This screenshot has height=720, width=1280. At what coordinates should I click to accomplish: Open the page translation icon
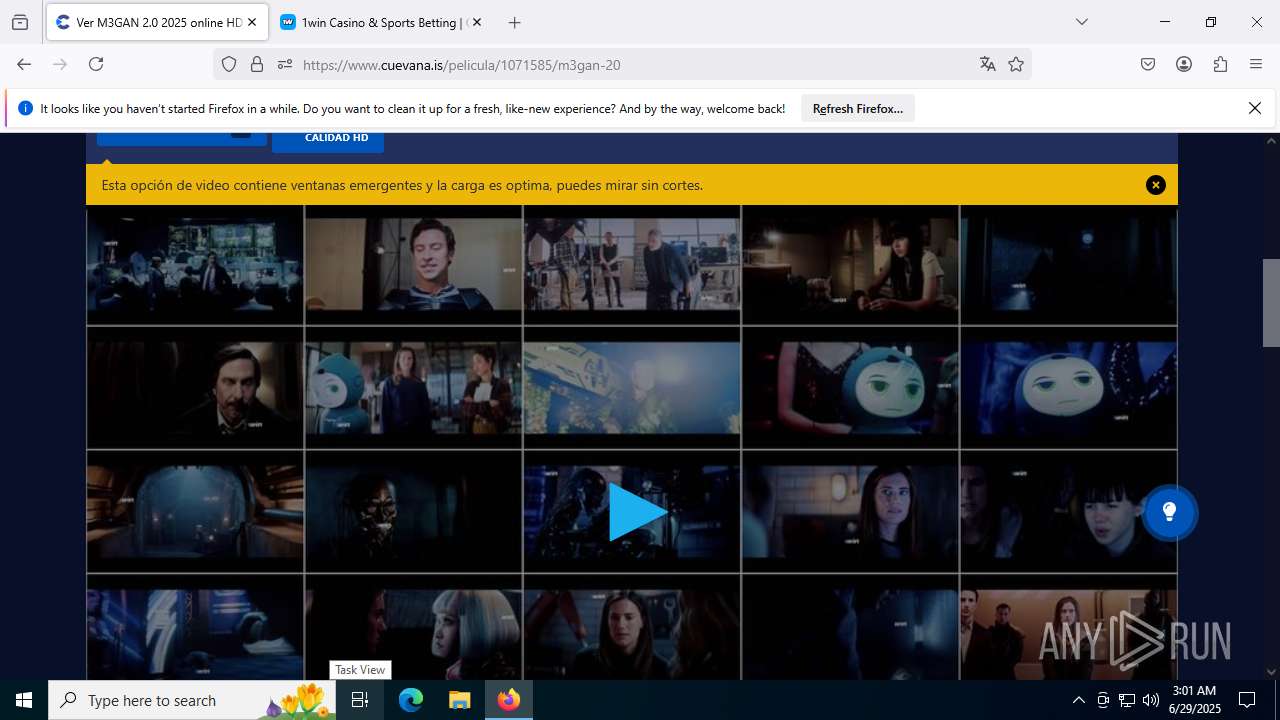pos(988,64)
